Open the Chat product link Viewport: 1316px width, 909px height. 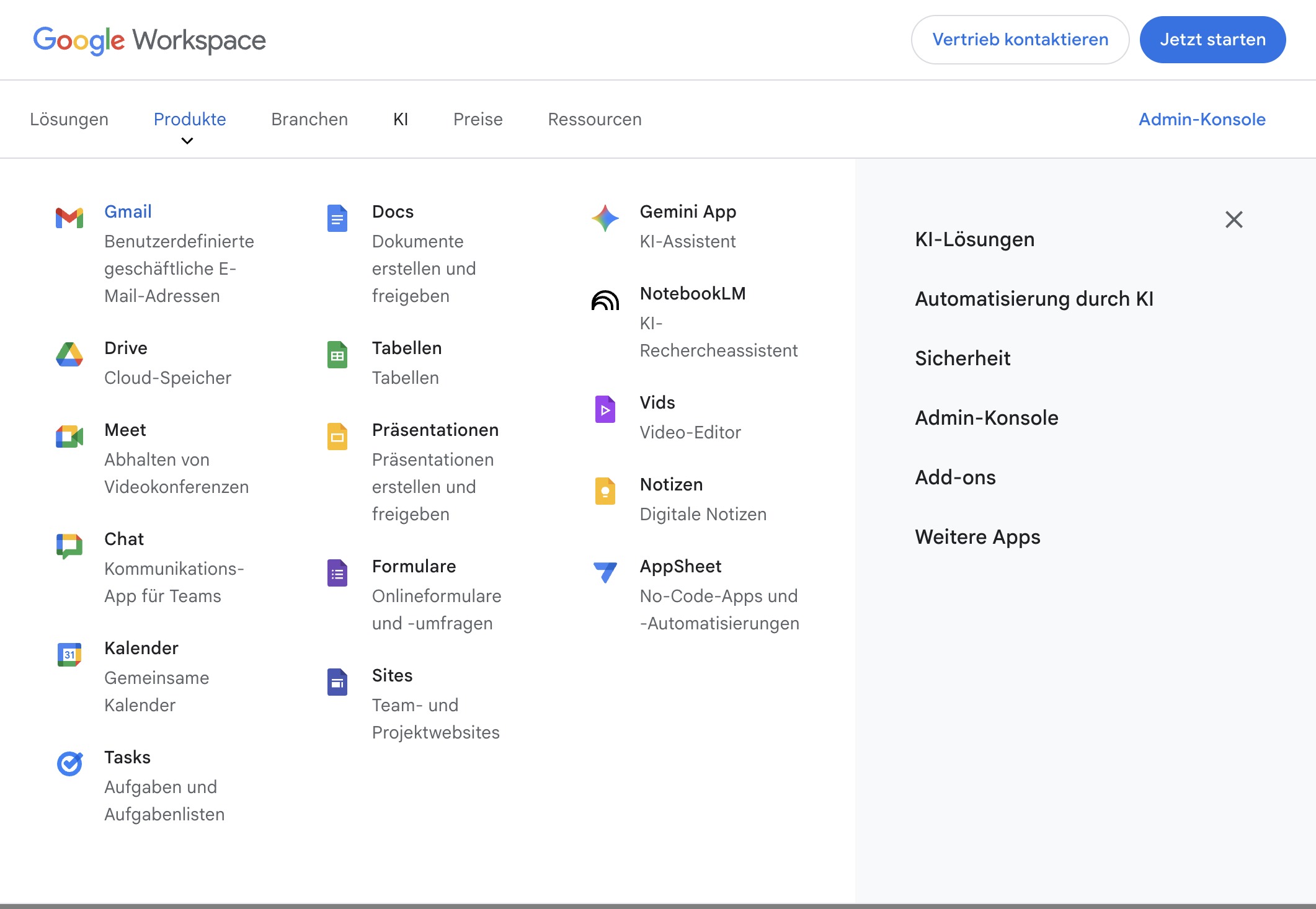click(x=124, y=539)
